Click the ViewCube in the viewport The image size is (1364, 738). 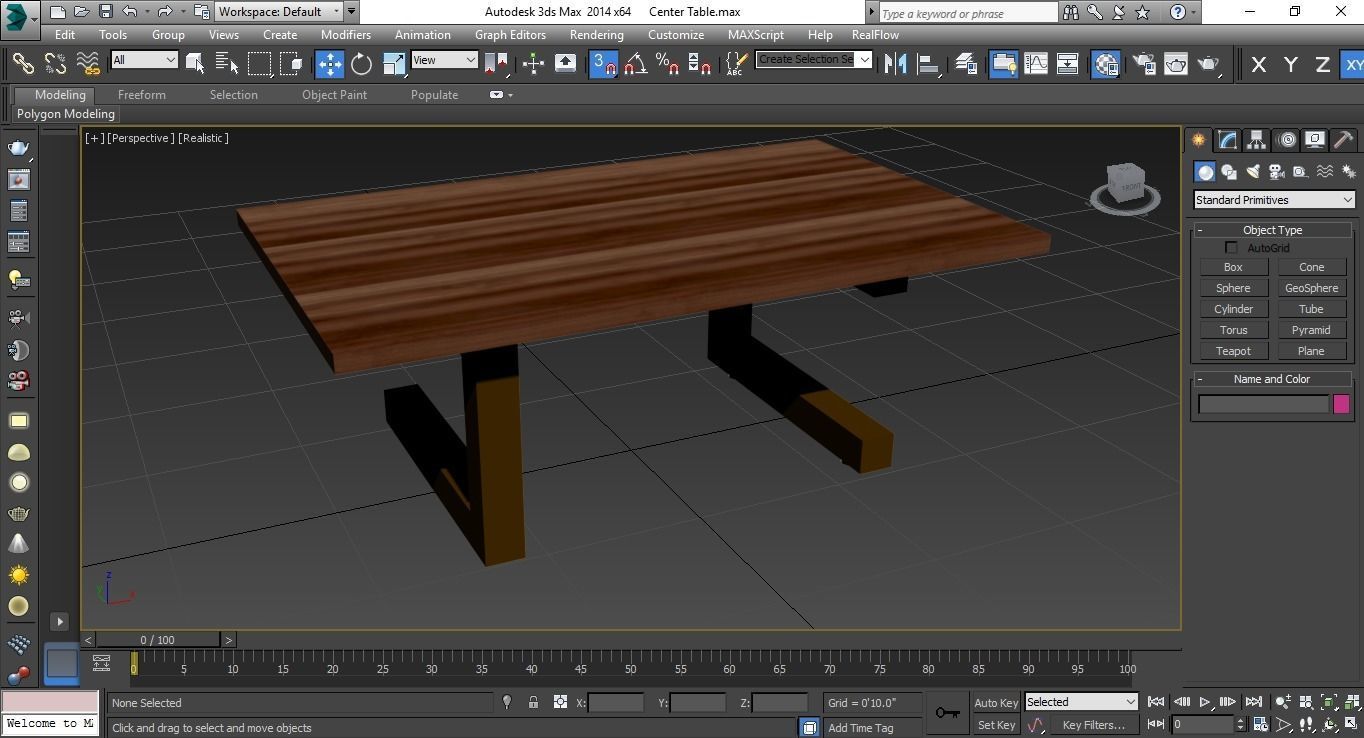(1127, 187)
